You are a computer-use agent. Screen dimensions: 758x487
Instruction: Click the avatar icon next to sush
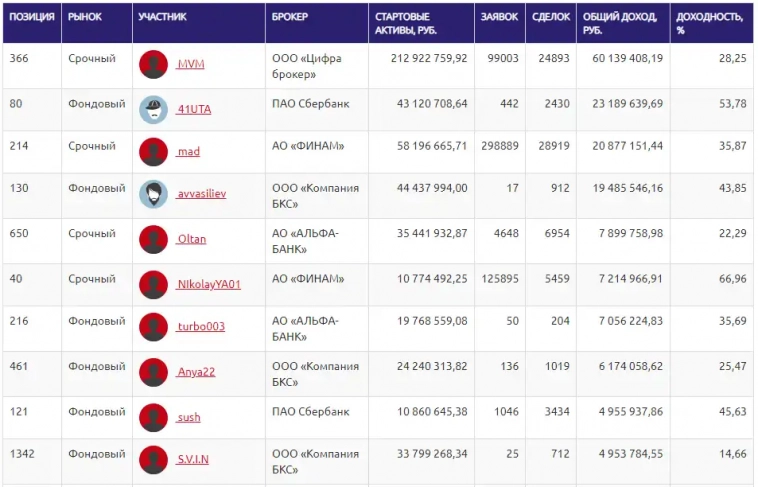click(x=153, y=416)
